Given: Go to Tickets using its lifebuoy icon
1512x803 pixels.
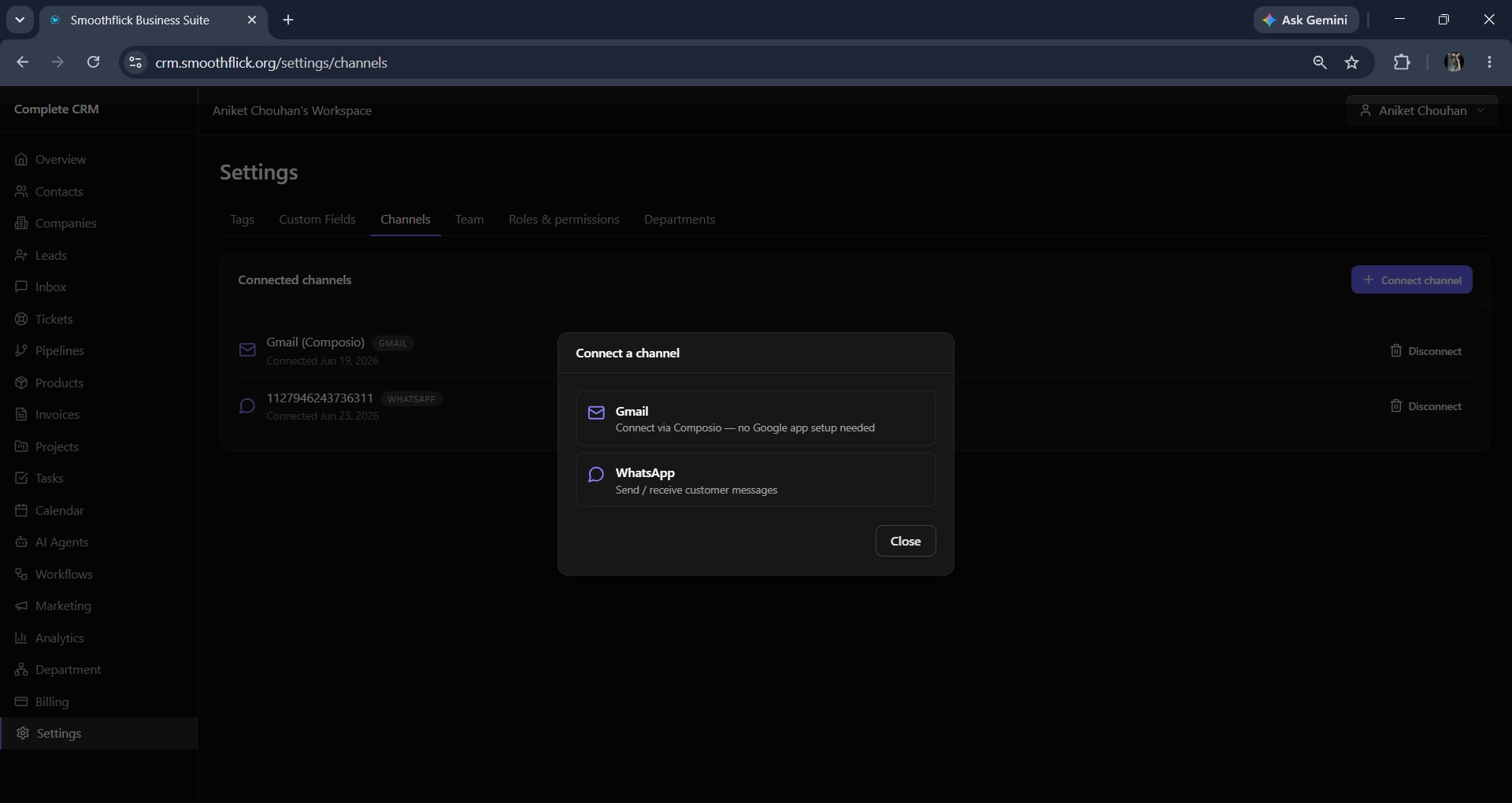Looking at the screenshot, I should coord(21,319).
